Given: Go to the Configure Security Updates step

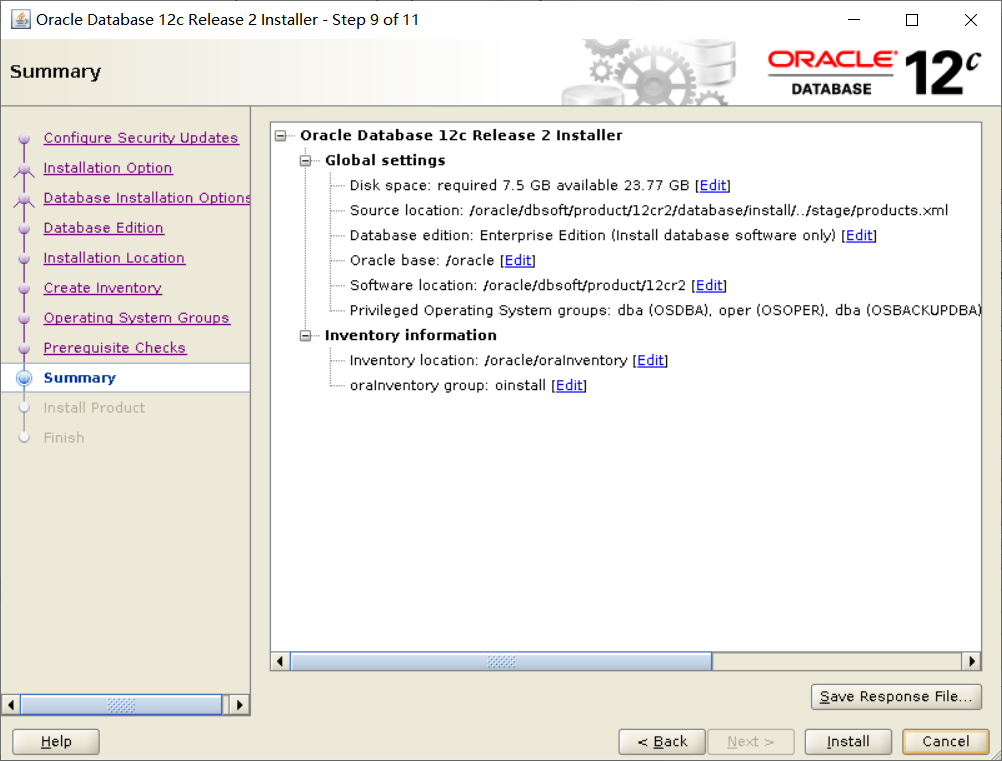Looking at the screenshot, I should [141, 138].
